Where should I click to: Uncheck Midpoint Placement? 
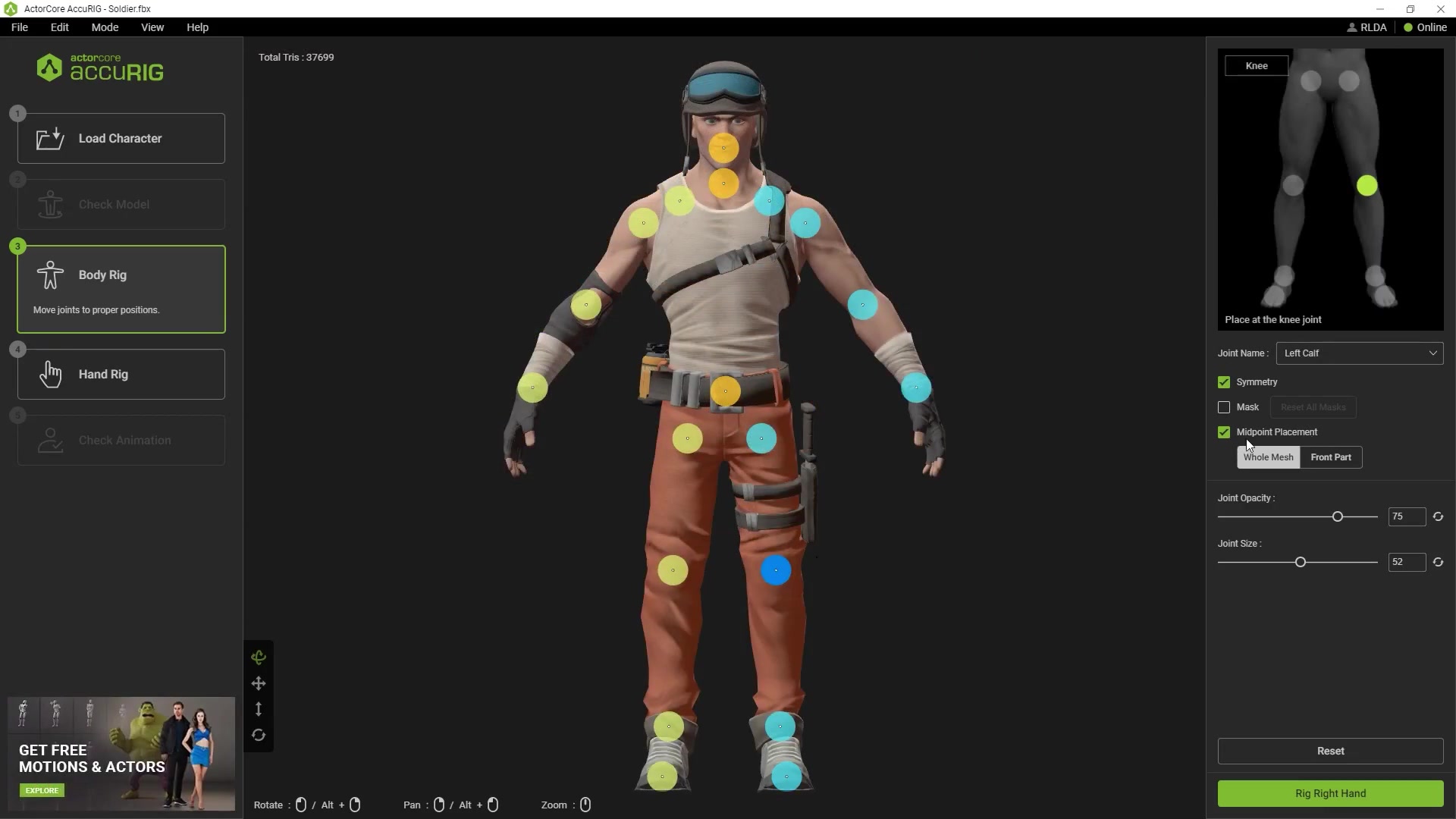(1224, 431)
